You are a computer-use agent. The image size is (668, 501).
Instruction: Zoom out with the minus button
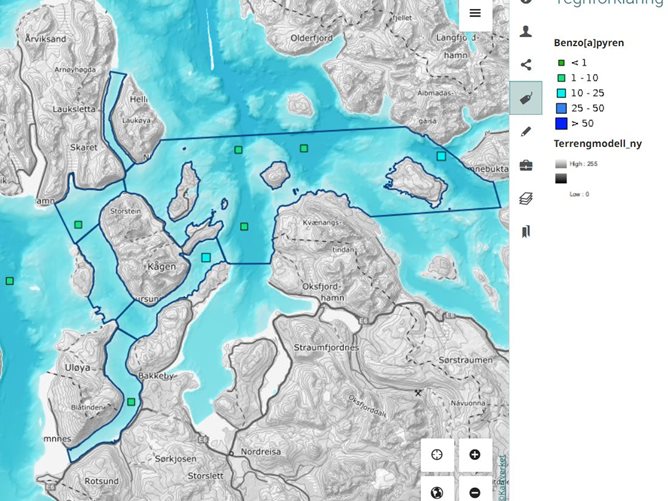tap(474, 491)
